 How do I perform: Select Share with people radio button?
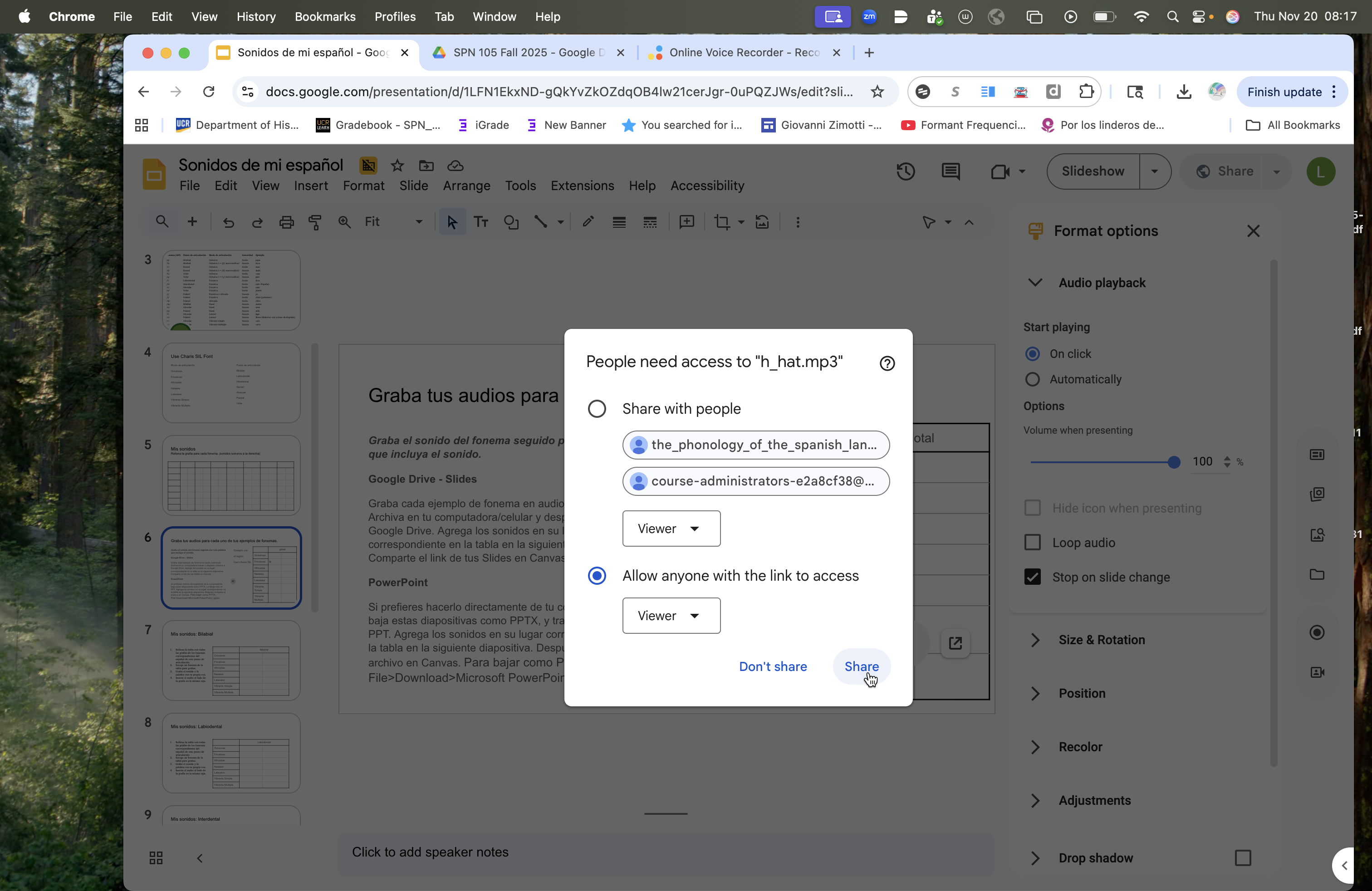[x=597, y=409]
